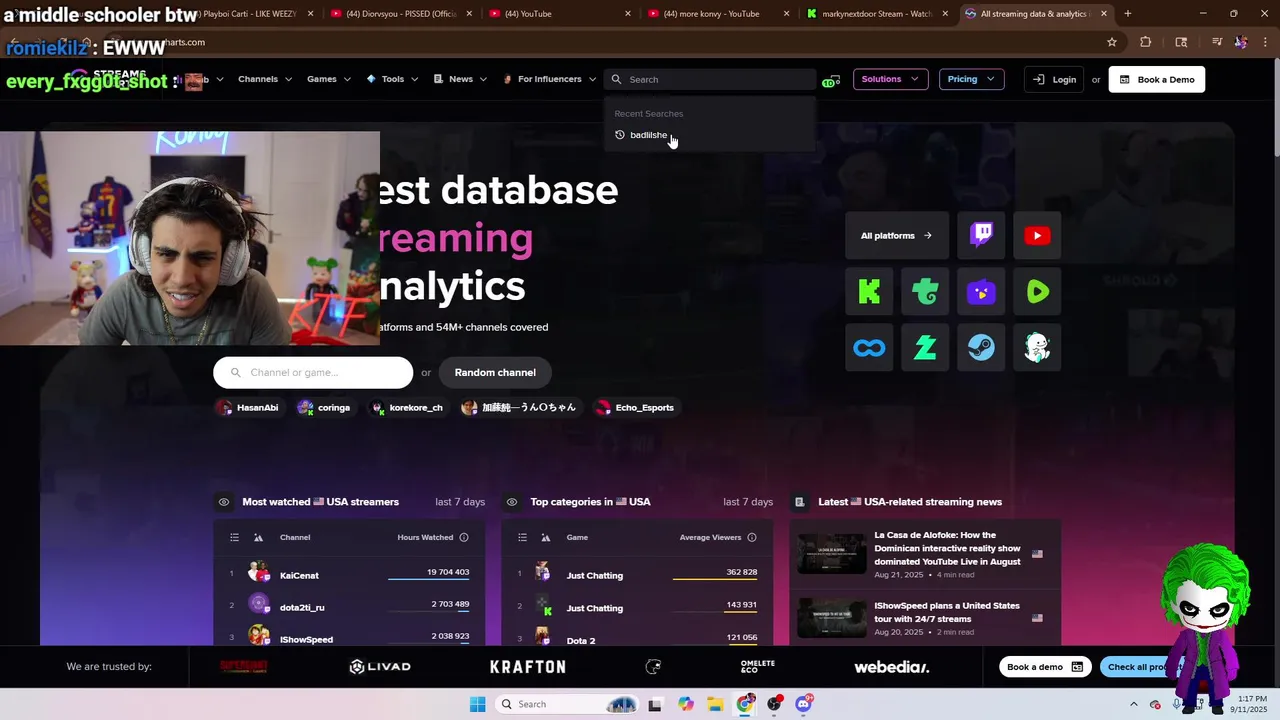This screenshot has width=1280, height=720.
Task: Open the green Z-logo platform tile
Action: point(925,348)
